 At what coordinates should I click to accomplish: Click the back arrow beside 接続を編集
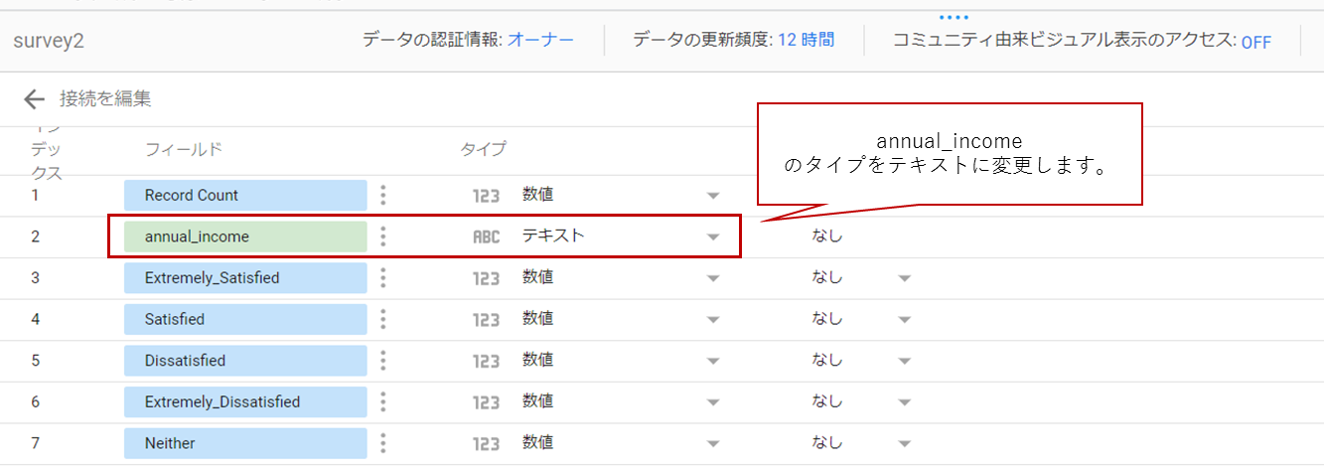(35, 98)
